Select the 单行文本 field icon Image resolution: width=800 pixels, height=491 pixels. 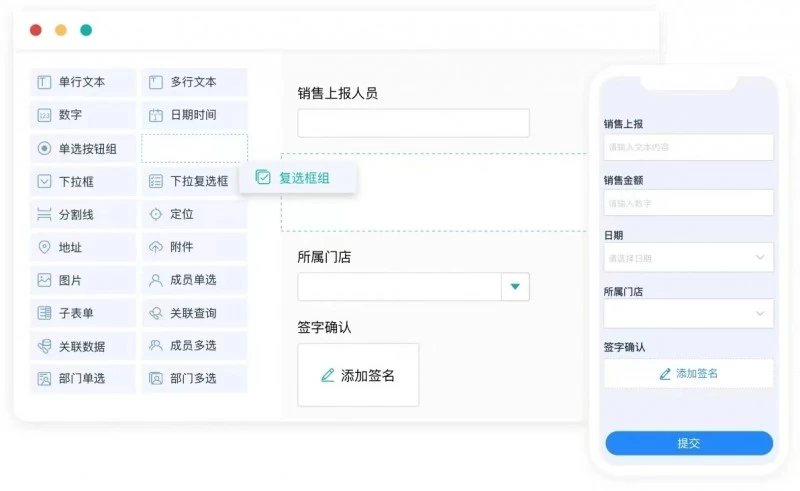(x=44, y=82)
